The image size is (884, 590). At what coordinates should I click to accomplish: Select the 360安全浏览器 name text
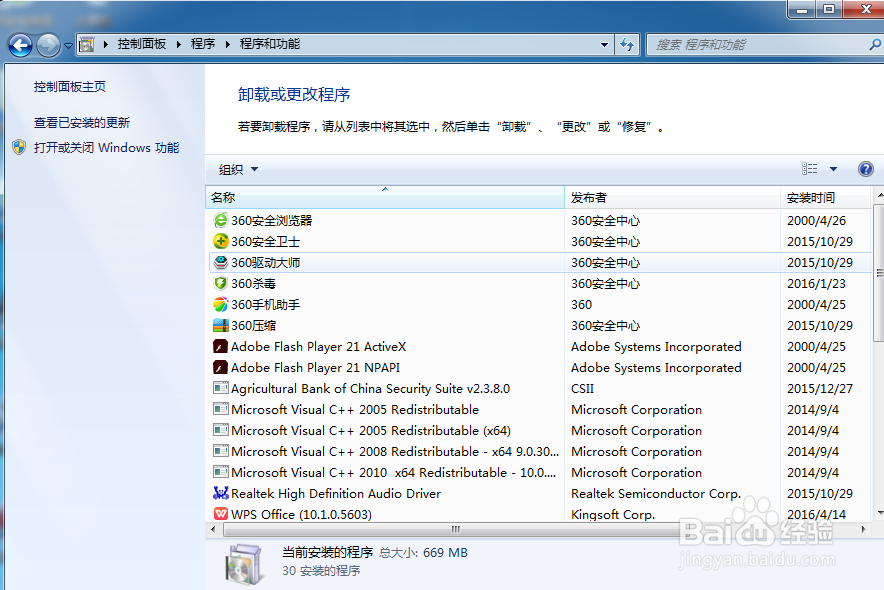coord(272,220)
